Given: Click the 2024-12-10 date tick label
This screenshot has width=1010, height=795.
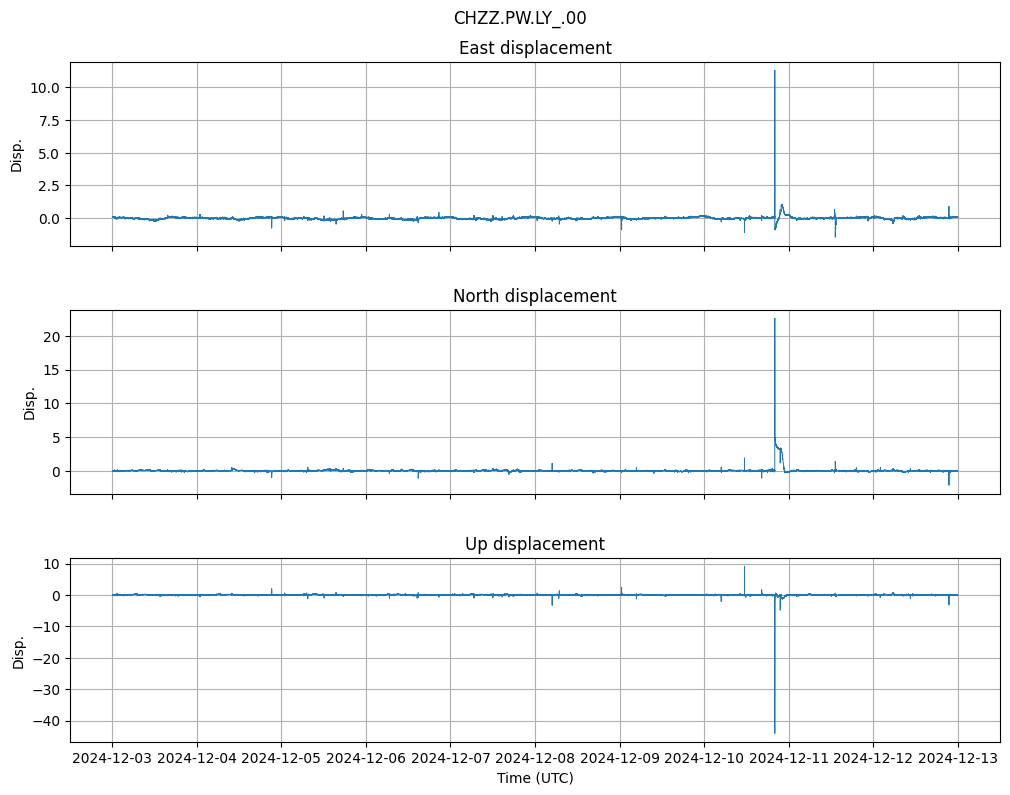Looking at the screenshot, I should [704, 759].
